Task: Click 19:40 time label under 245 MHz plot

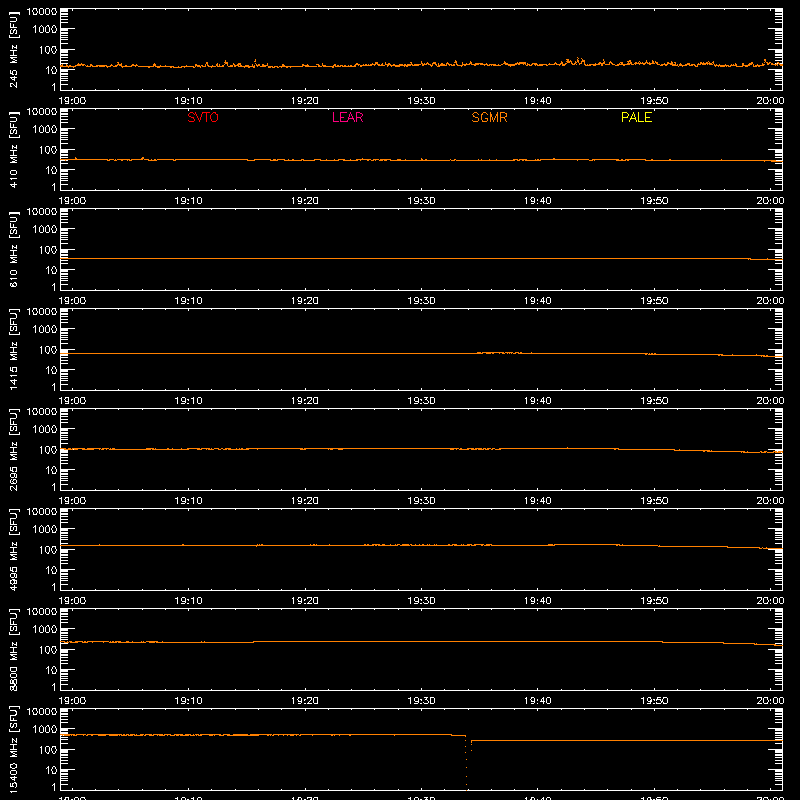Action: point(538,101)
